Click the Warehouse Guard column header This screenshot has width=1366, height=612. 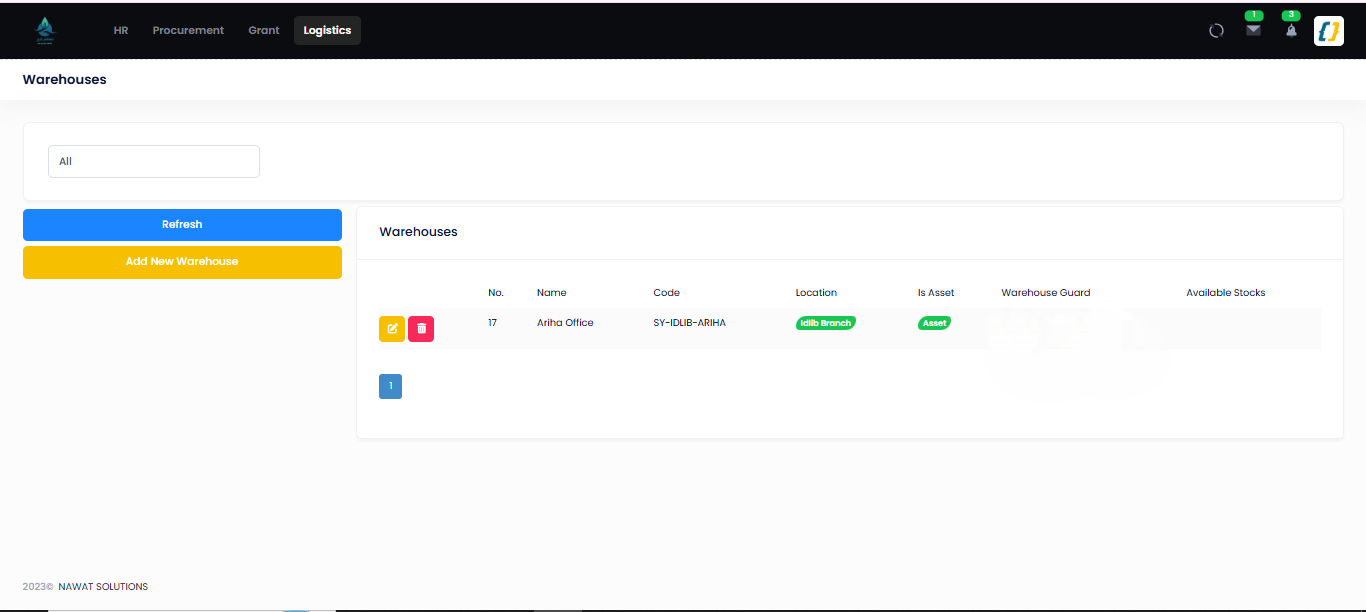coord(1046,293)
